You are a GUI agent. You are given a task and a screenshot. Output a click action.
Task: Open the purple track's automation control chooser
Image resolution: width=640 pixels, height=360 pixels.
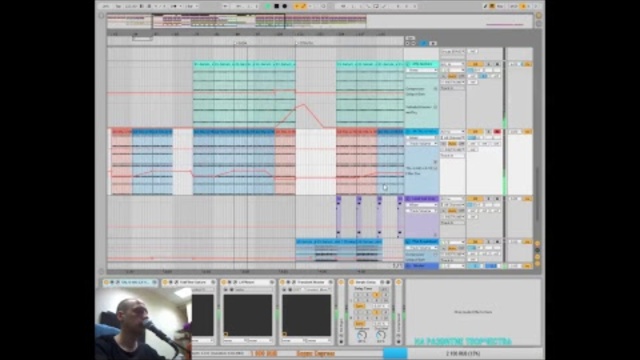point(422,211)
